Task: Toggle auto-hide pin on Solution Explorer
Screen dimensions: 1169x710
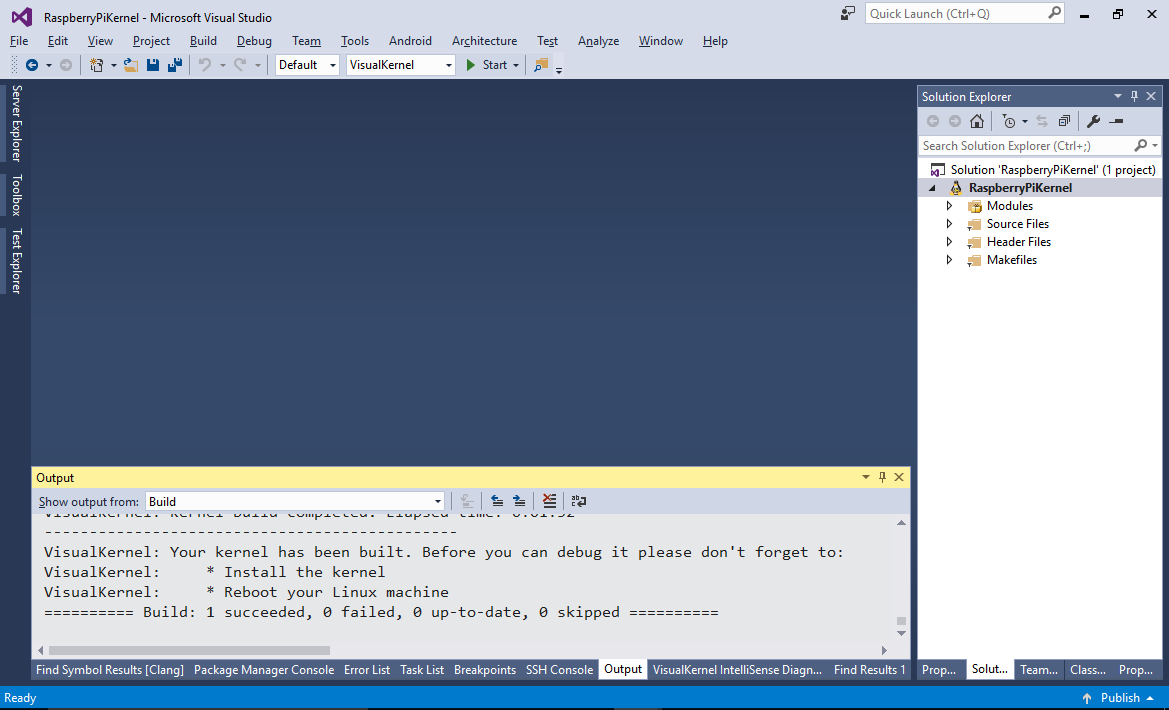Action: (x=1135, y=96)
